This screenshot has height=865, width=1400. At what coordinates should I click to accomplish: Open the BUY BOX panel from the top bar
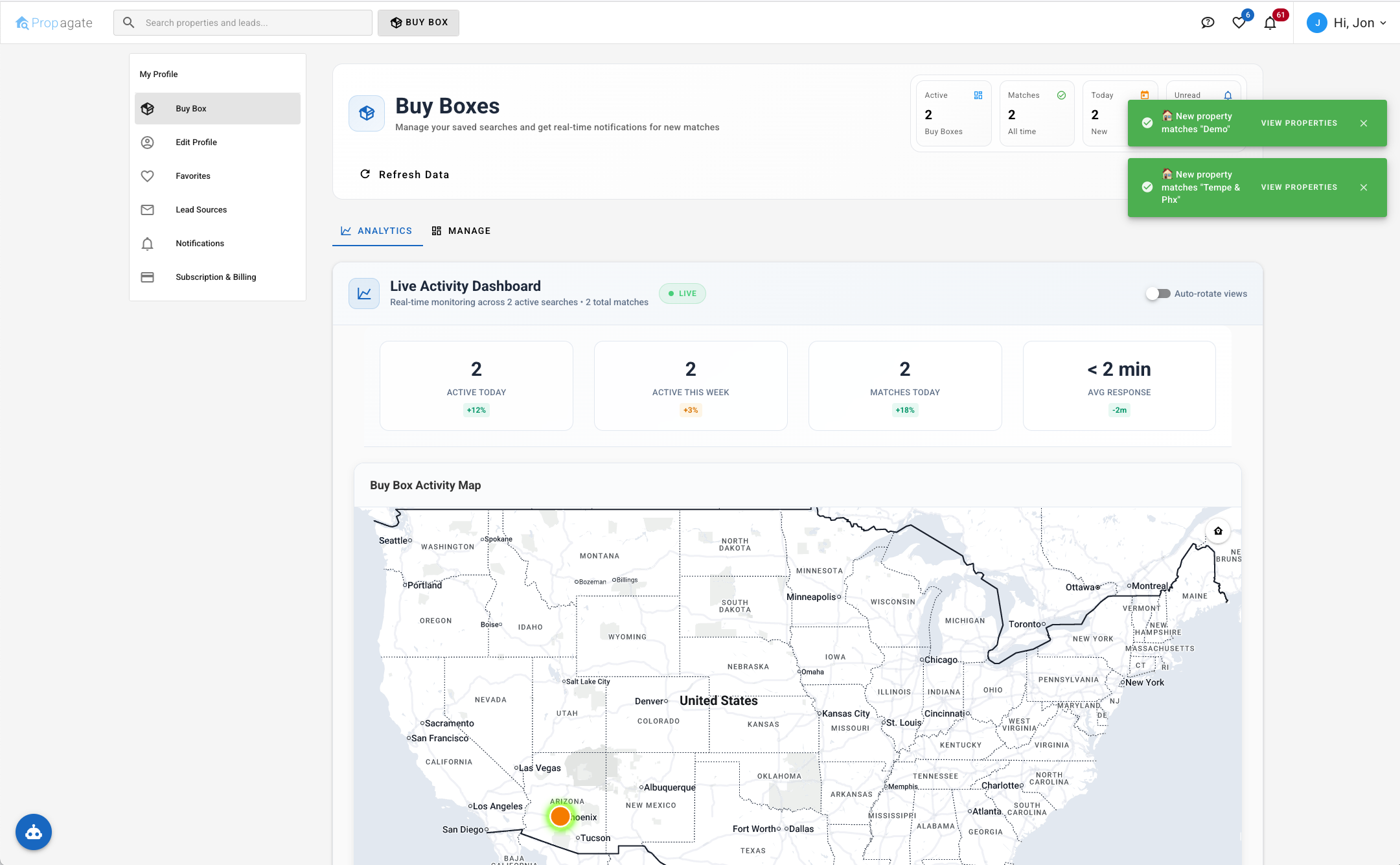click(x=418, y=22)
